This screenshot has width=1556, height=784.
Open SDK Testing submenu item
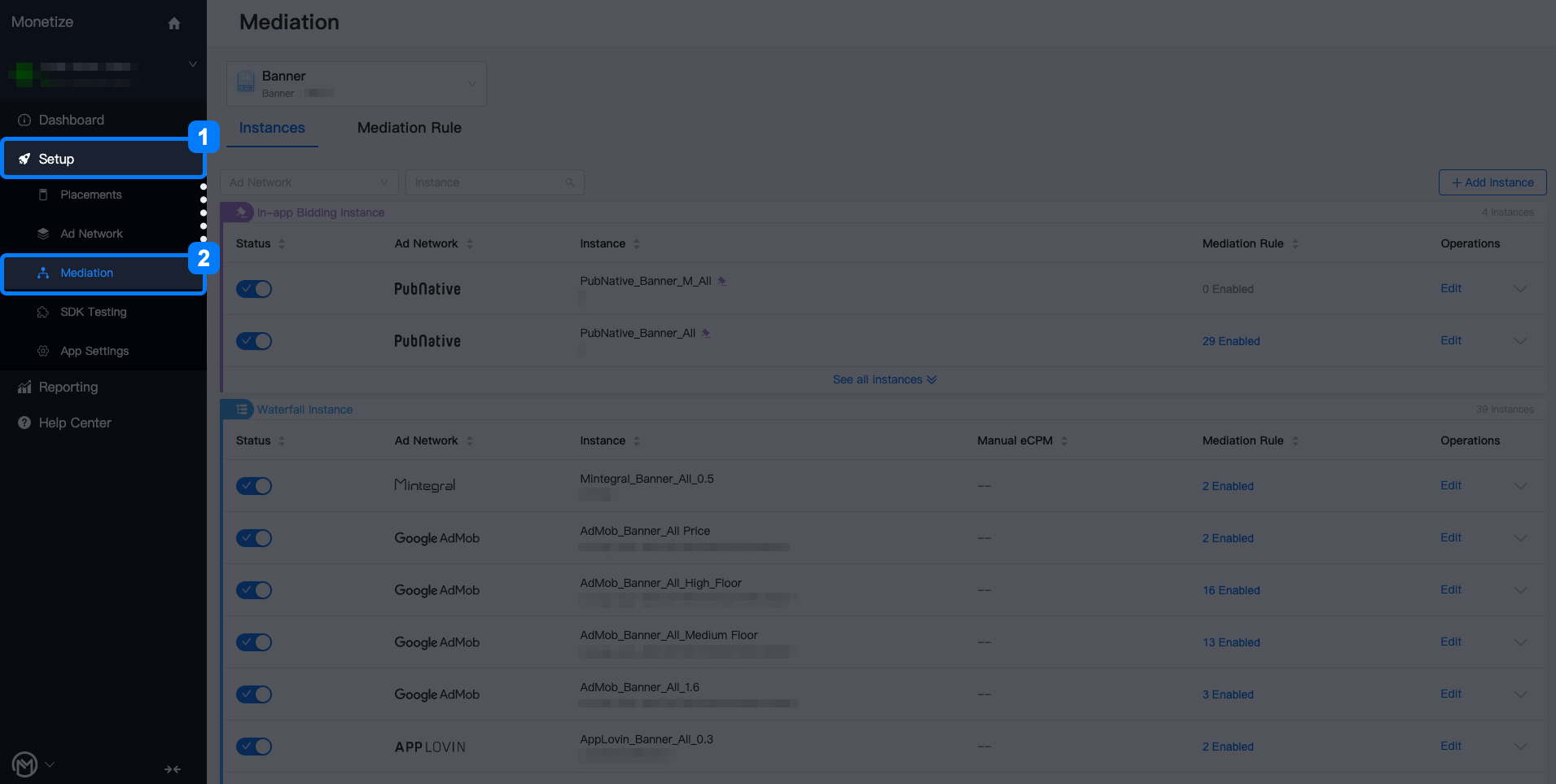click(94, 312)
